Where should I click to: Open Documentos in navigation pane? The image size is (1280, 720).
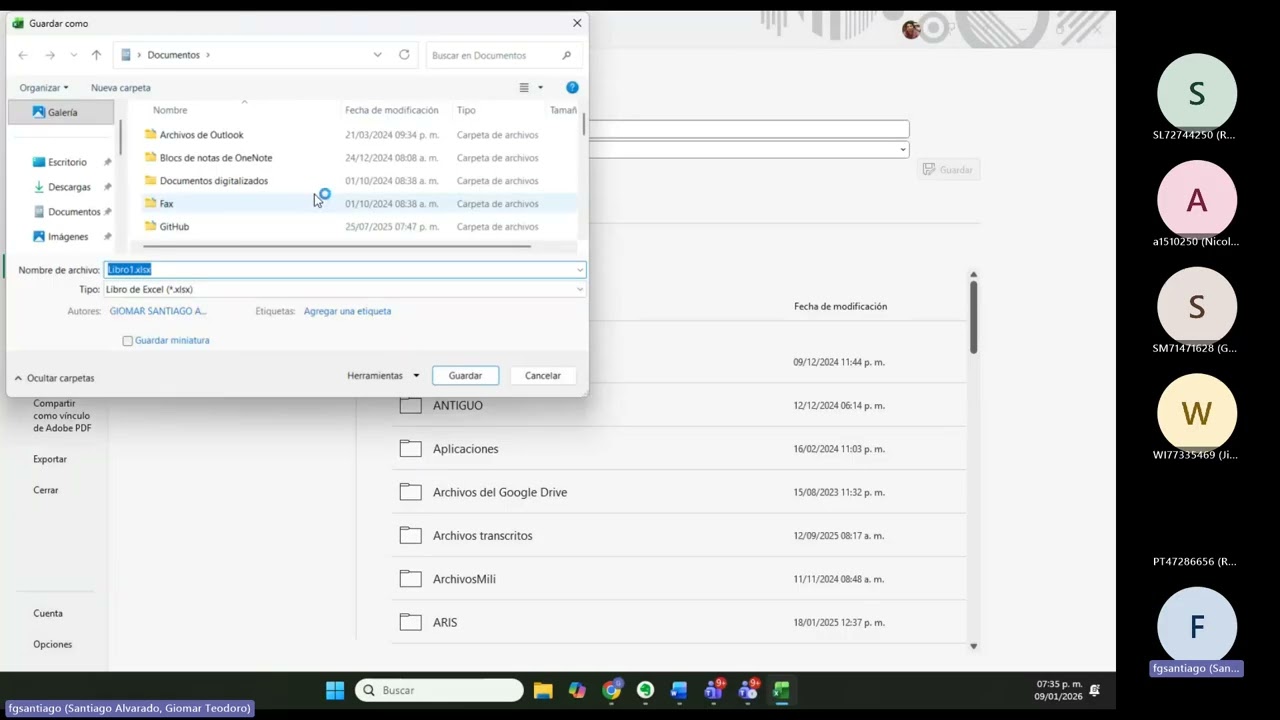74,212
